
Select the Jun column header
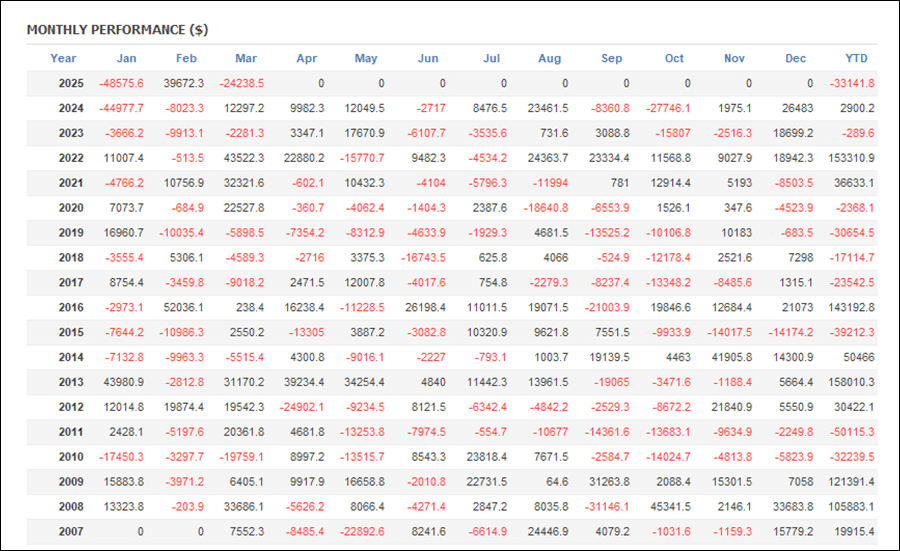(428, 58)
